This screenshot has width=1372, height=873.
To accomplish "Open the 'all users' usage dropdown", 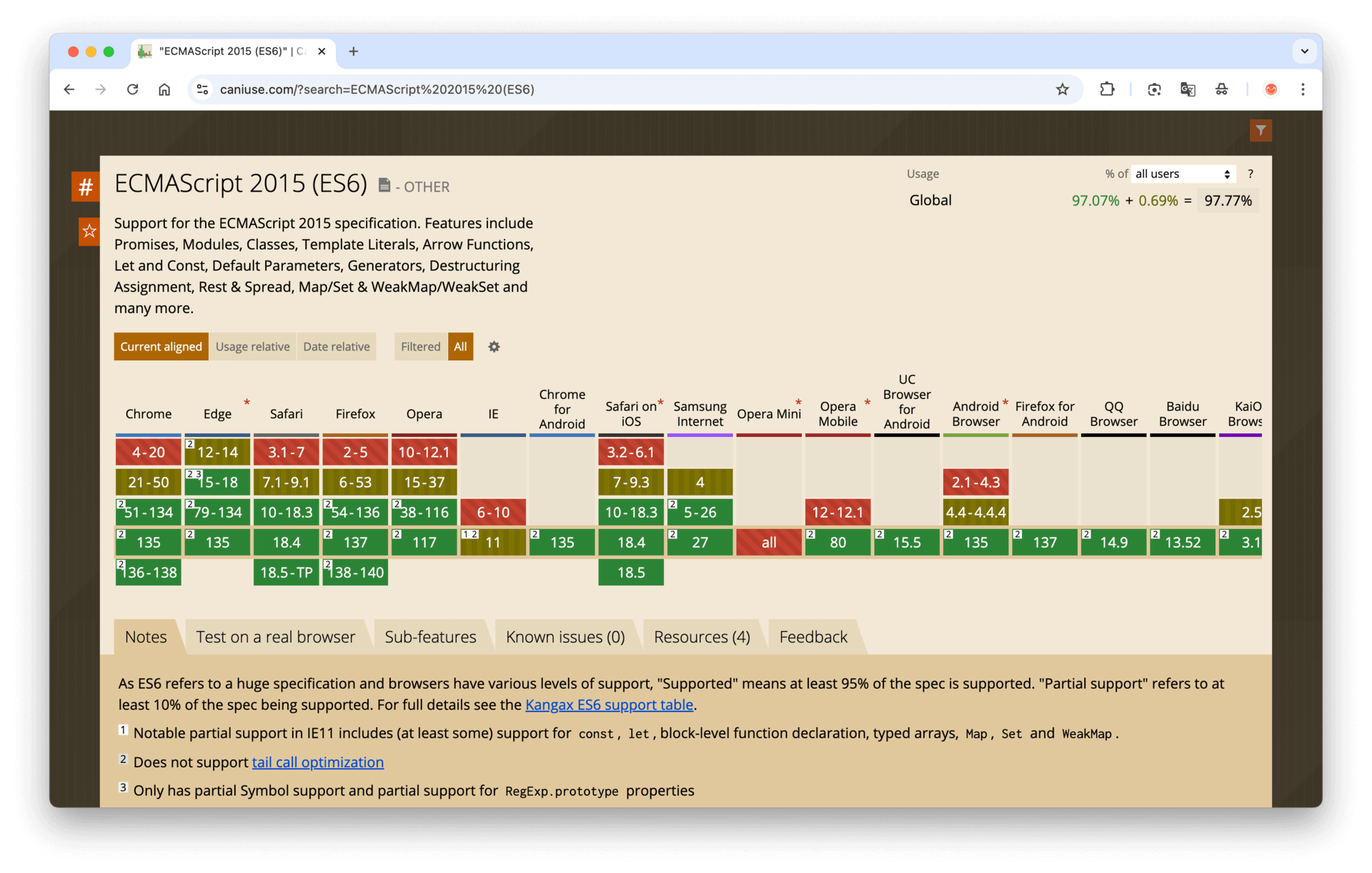I will (x=1183, y=174).
